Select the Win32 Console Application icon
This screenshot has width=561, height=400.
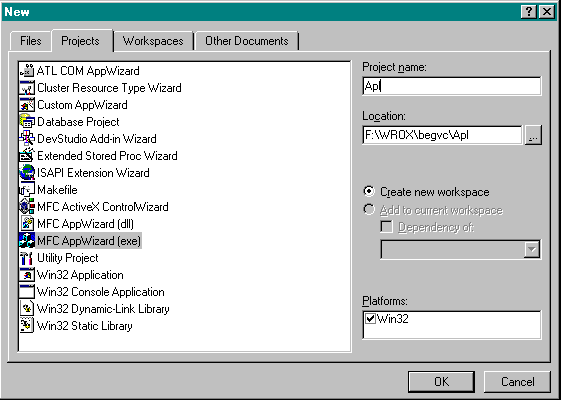pos(27,292)
